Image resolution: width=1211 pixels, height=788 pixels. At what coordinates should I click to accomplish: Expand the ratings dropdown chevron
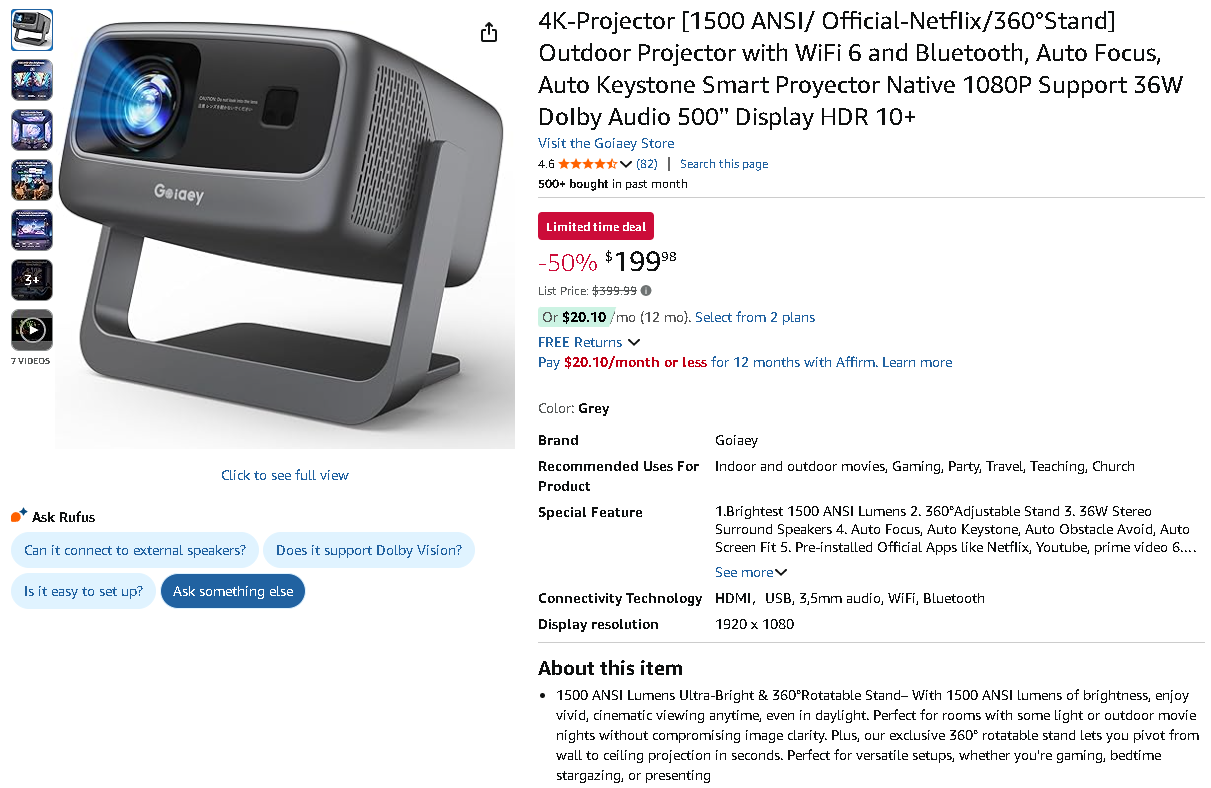coord(626,164)
